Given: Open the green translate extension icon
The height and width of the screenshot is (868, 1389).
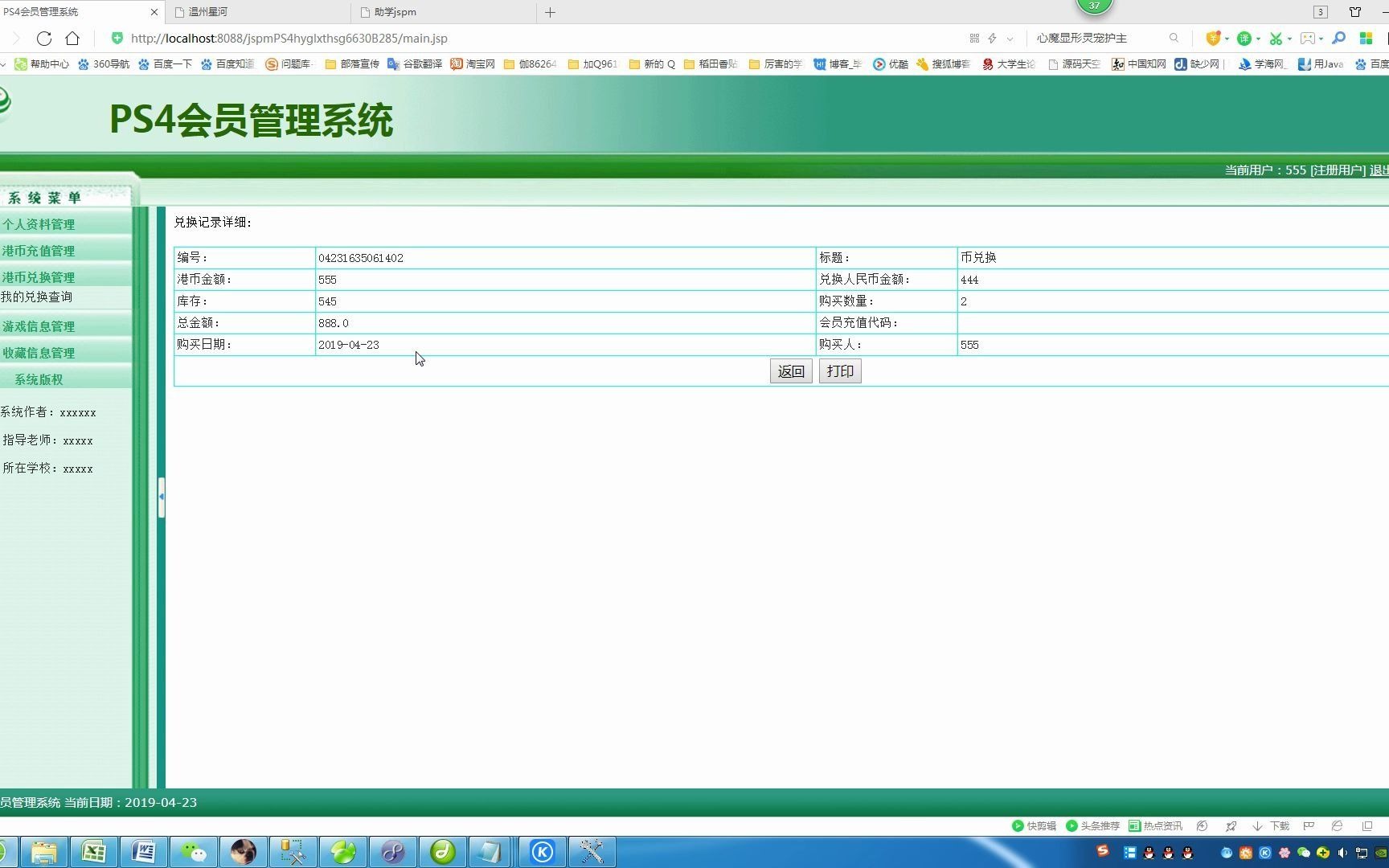Looking at the screenshot, I should coord(1244,38).
